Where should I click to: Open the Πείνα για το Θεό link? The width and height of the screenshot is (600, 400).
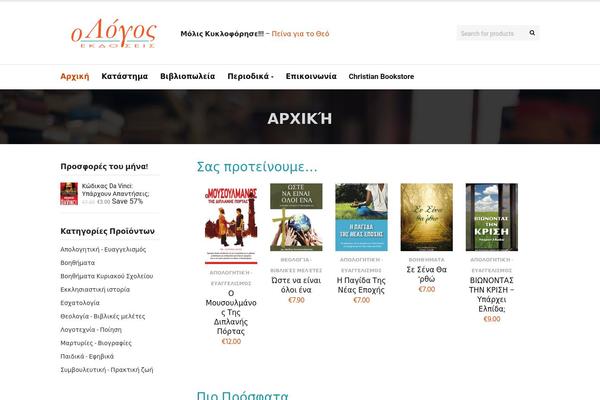coord(300,34)
